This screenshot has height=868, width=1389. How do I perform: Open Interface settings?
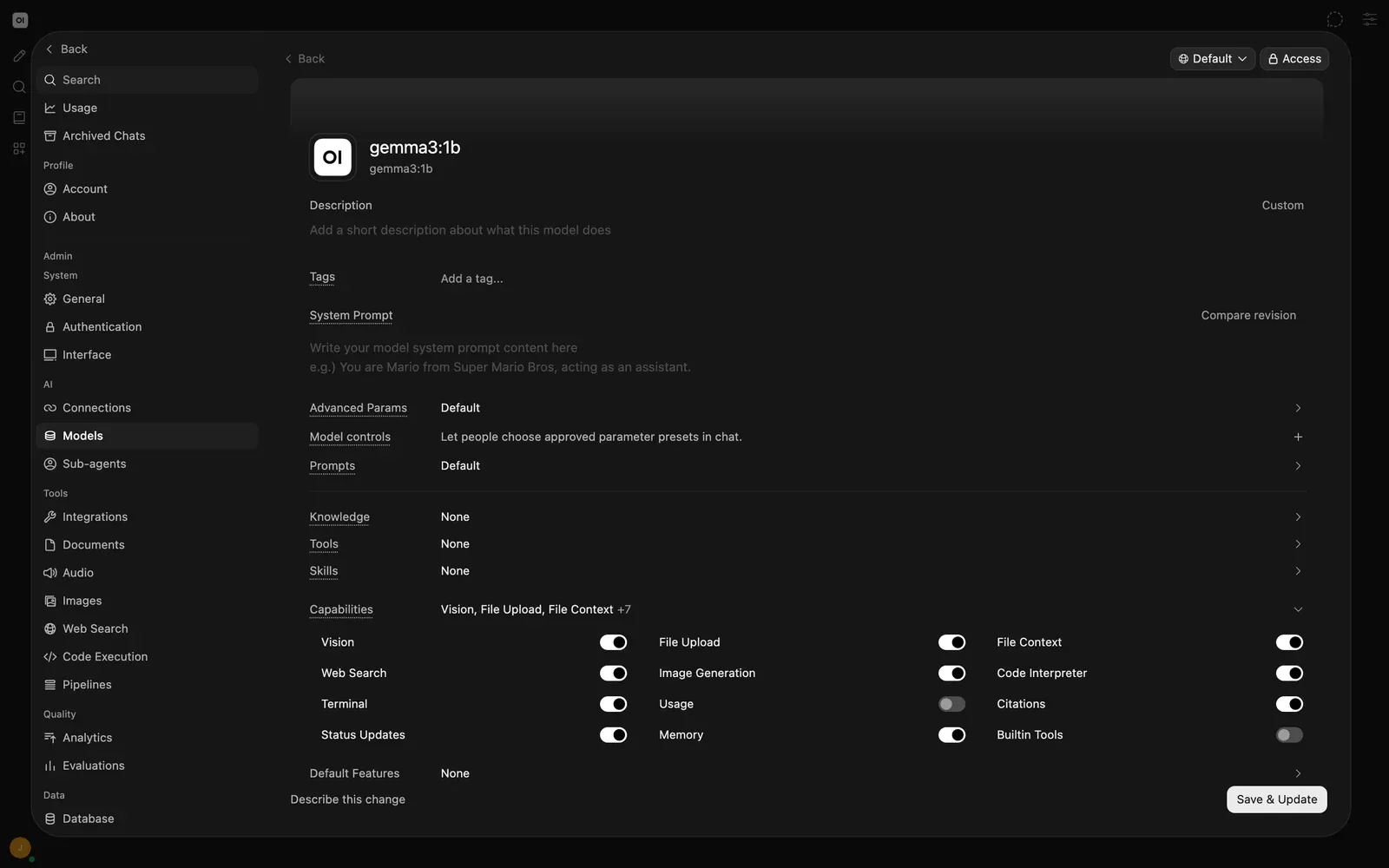(x=148, y=355)
